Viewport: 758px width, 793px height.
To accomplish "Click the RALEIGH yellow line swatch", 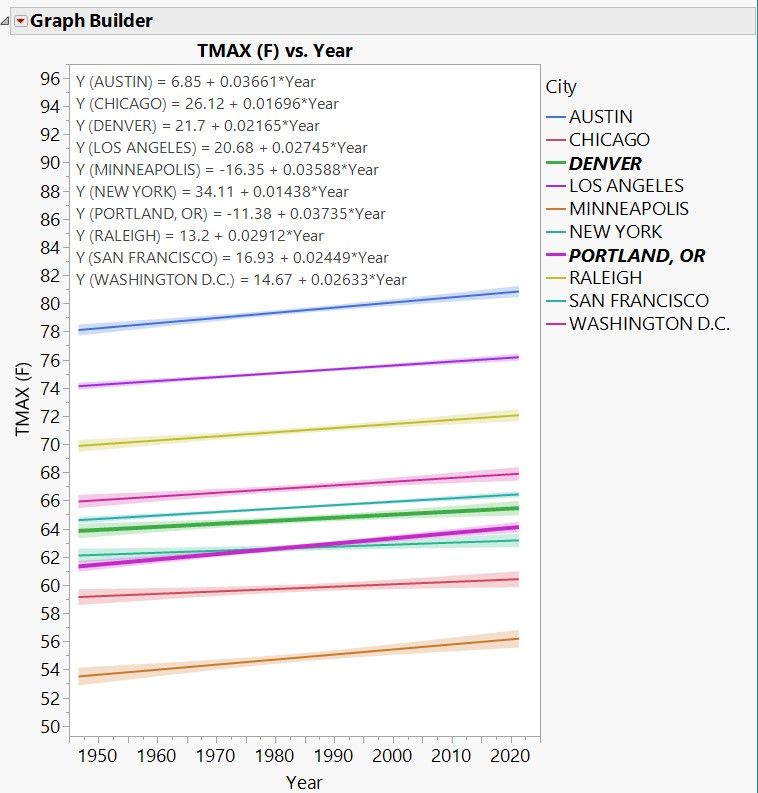I will pos(555,278).
